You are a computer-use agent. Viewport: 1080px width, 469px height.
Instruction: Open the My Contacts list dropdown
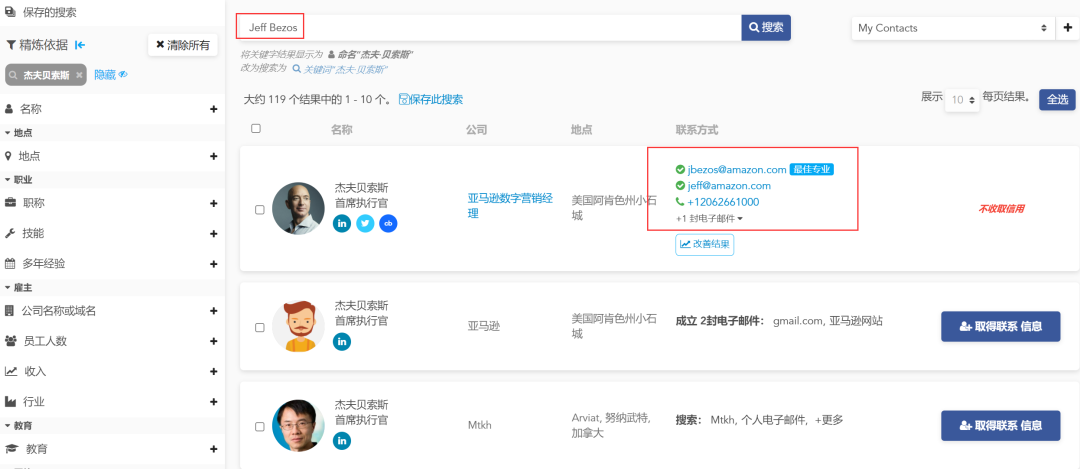(953, 28)
